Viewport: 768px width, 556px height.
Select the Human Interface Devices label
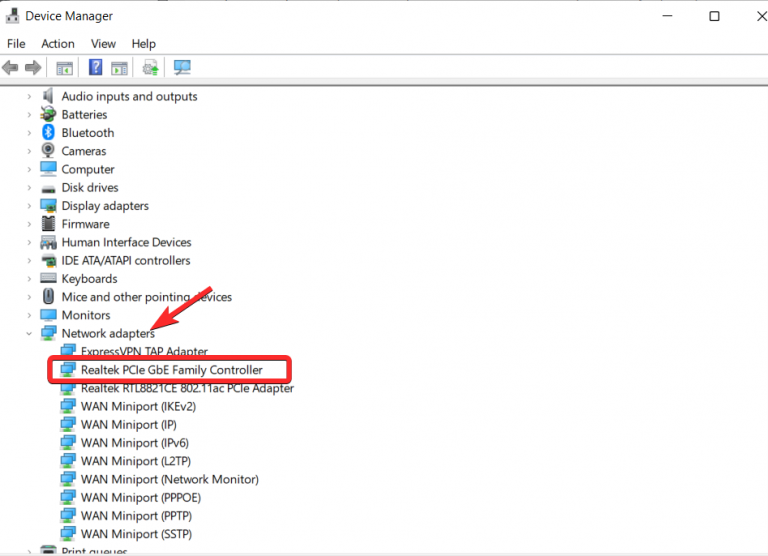pos(126,242)
